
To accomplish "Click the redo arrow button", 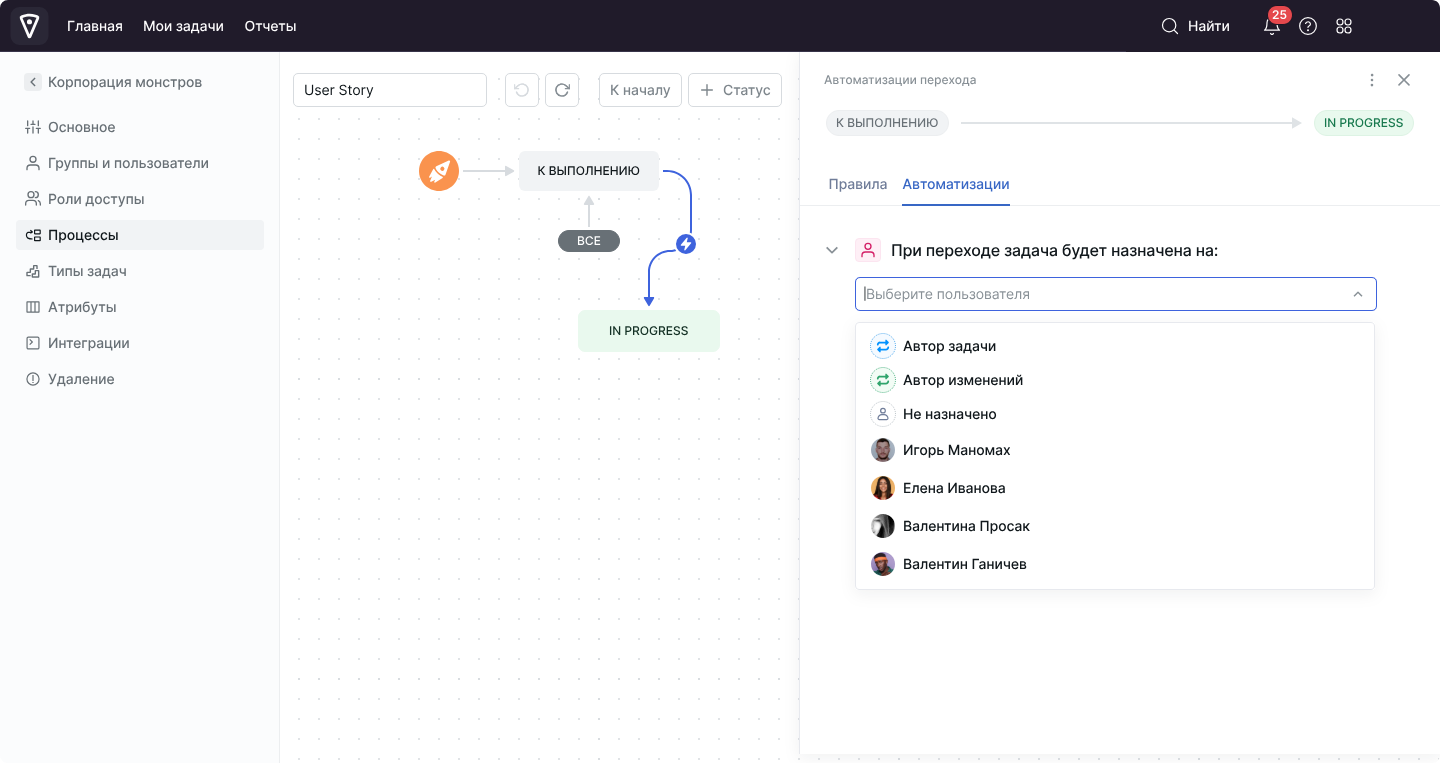I will pyautogui.click(x=562, y=90).
